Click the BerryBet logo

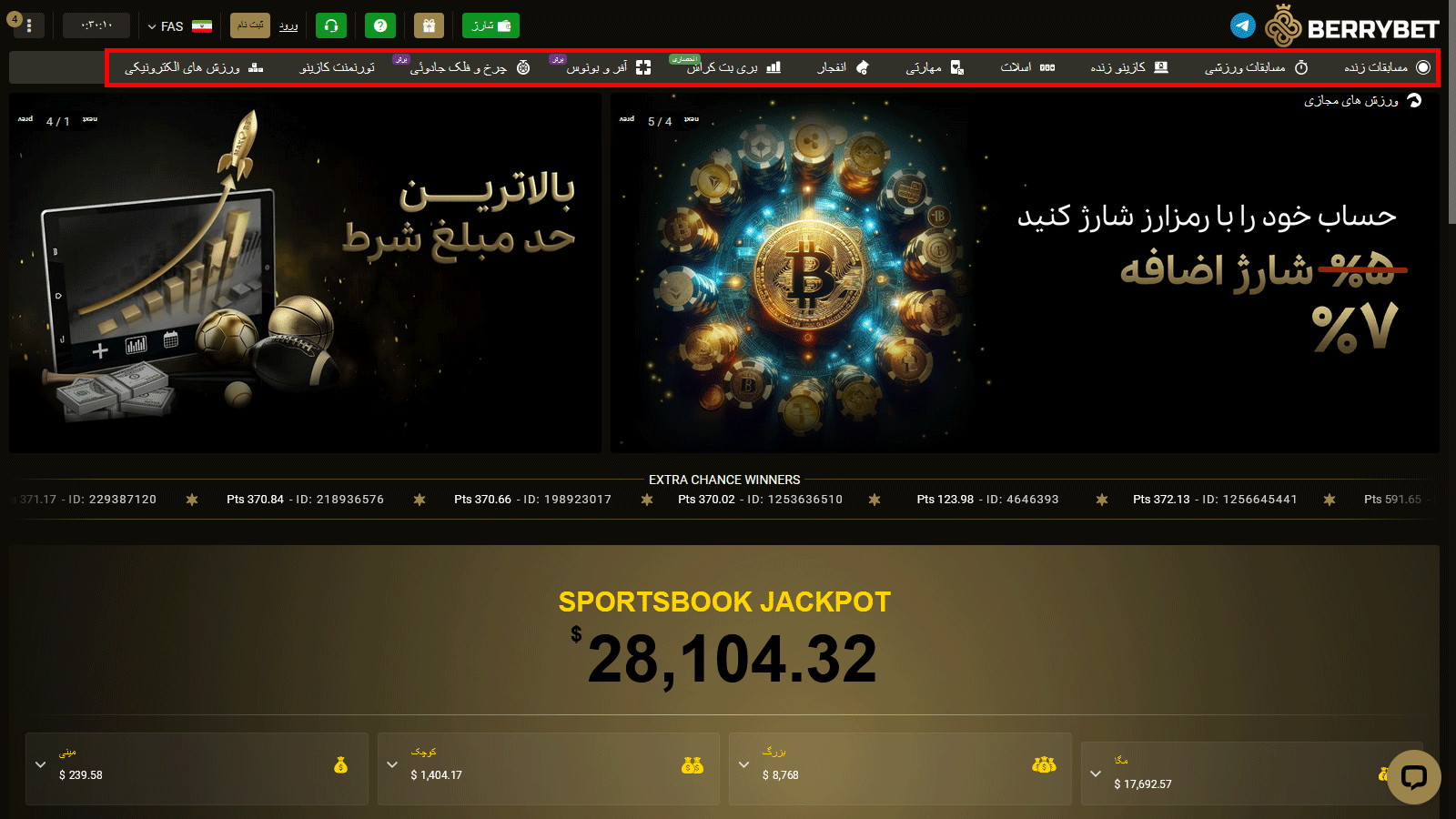click(x=1352, y=26)
